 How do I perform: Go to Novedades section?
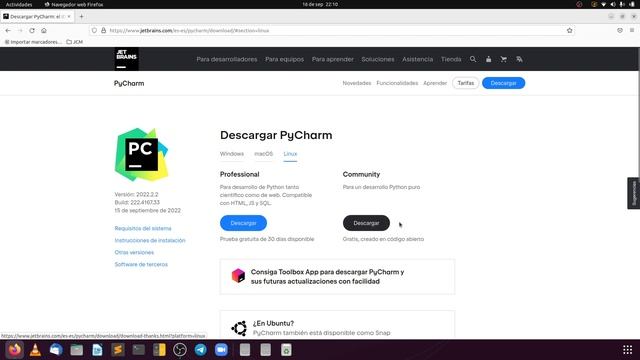pos(357,83)
